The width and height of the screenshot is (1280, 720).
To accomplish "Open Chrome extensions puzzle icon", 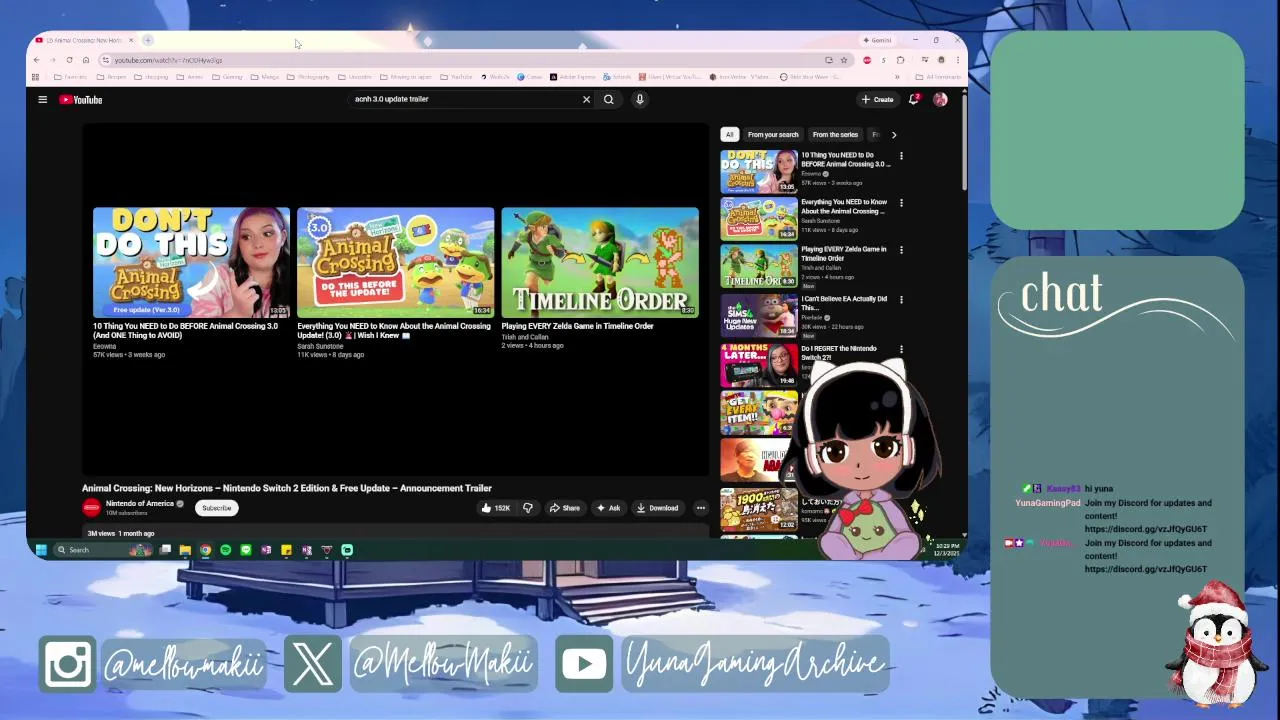I will pyautogui.click(x=900, y=60).
